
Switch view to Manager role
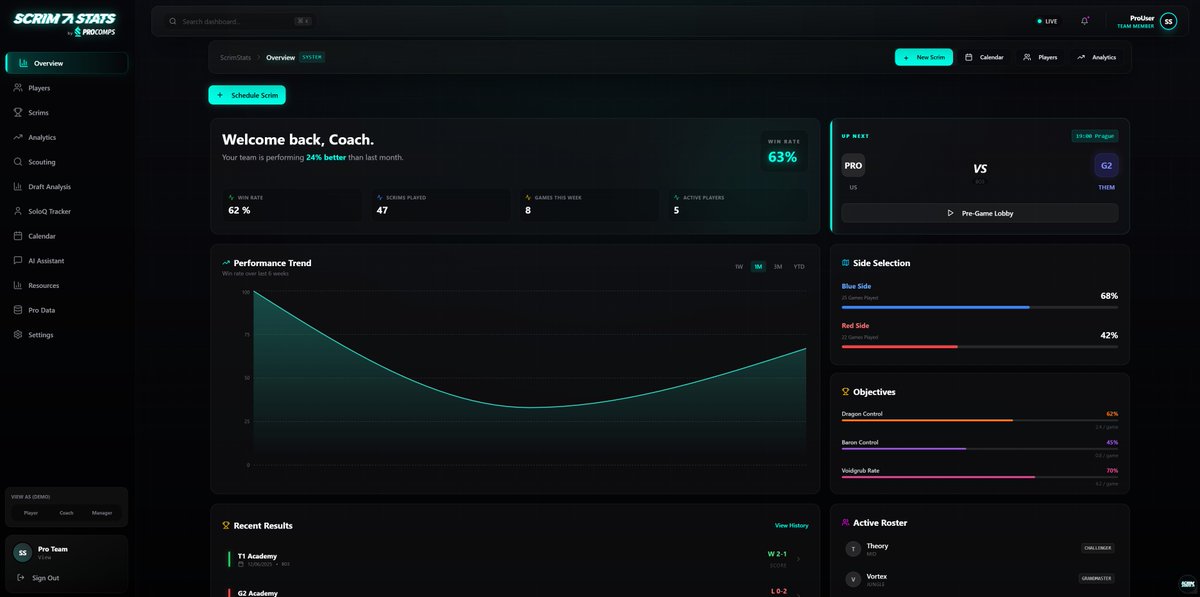102,512
